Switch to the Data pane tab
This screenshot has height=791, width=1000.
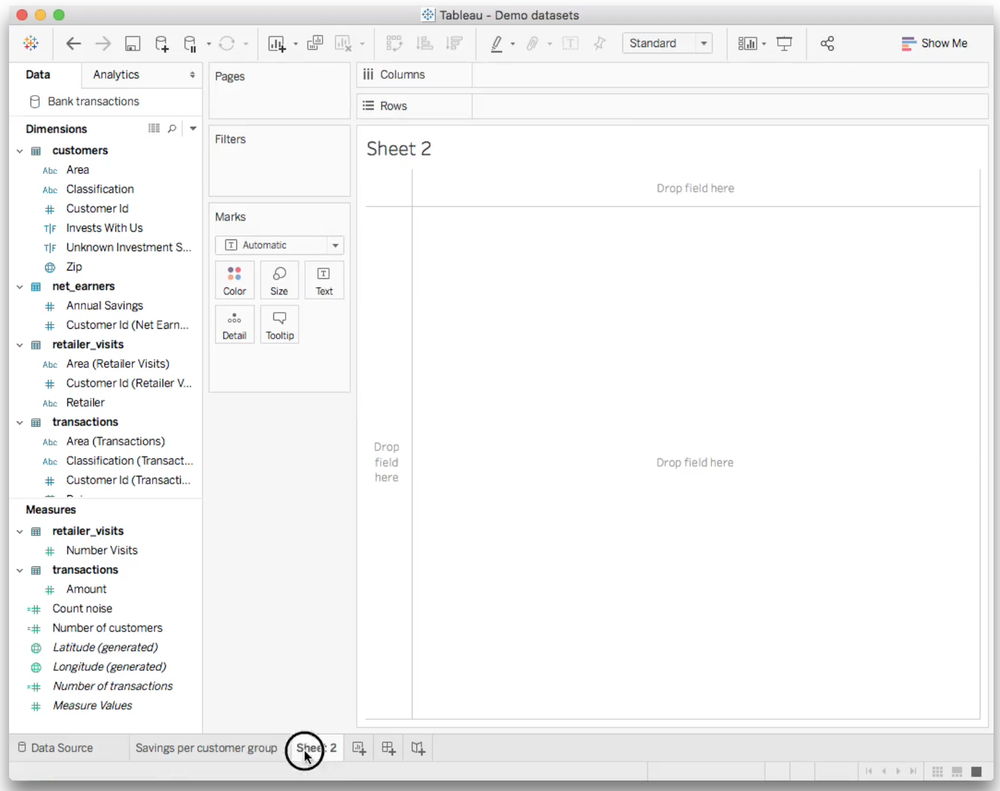(38, 75)
